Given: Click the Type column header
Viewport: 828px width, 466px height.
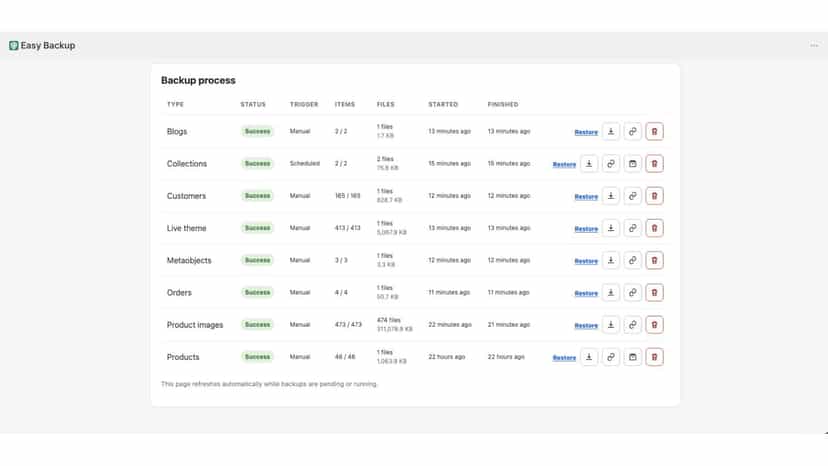Looking at the screenshot, I should [175, 105].
